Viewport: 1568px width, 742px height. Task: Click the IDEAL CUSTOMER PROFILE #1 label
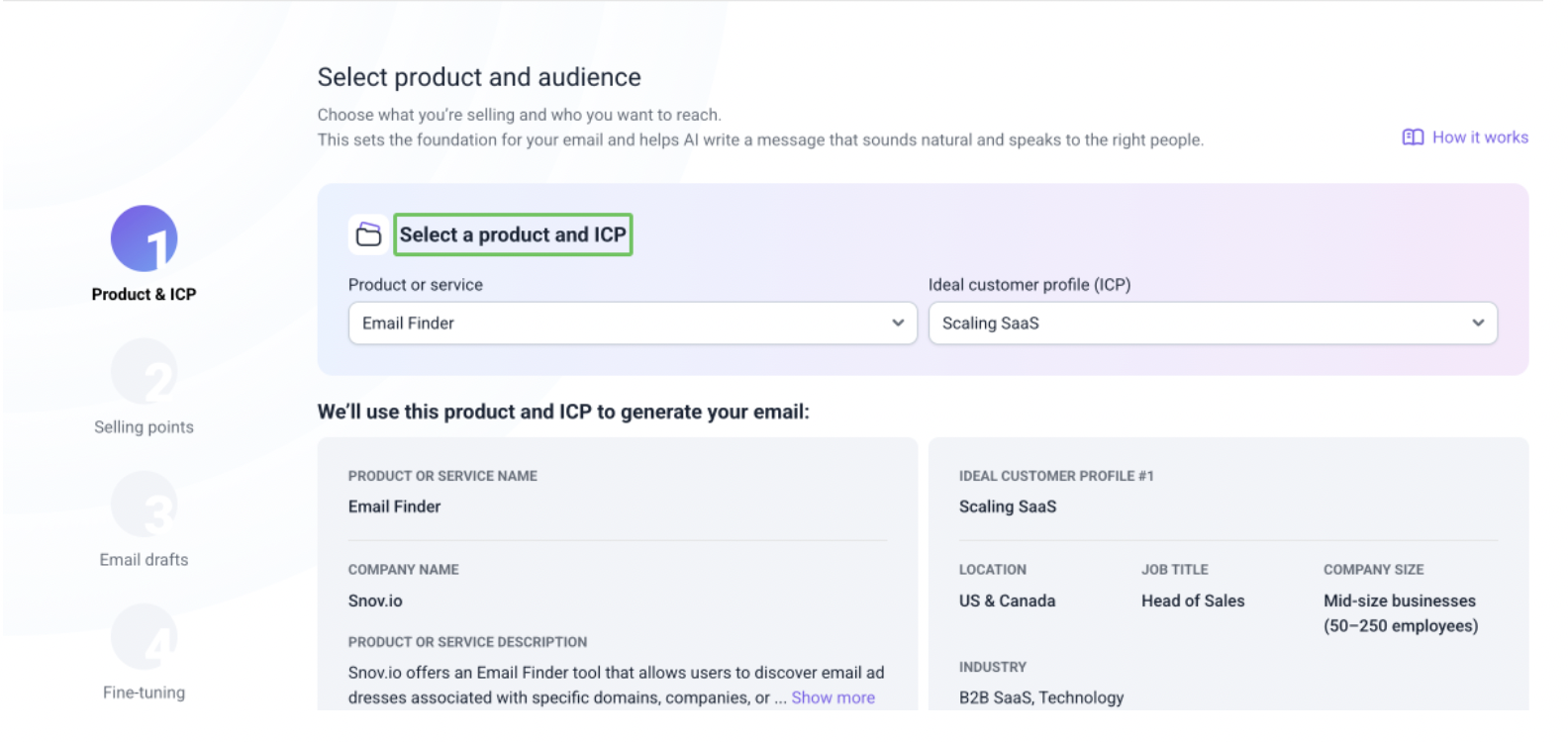pos(1056,476)
